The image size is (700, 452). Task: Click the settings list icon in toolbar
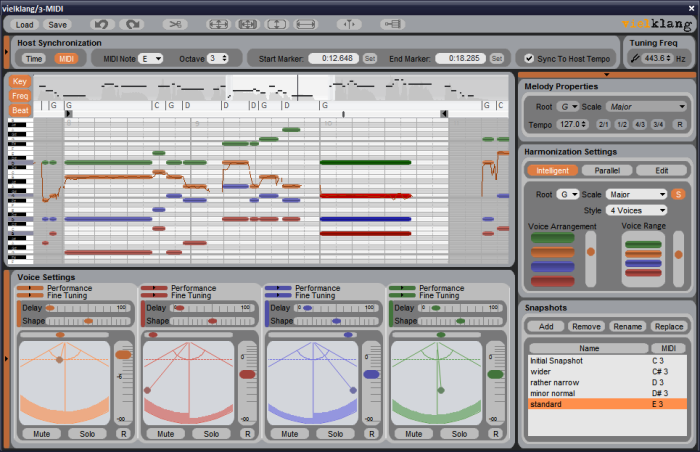click(393, 24)
